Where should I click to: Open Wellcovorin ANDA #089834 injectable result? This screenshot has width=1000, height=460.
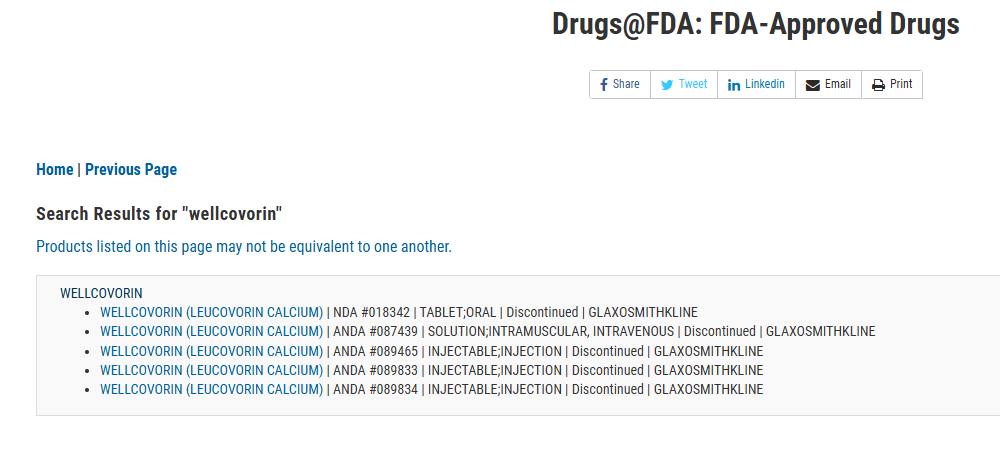click(212, 389)
